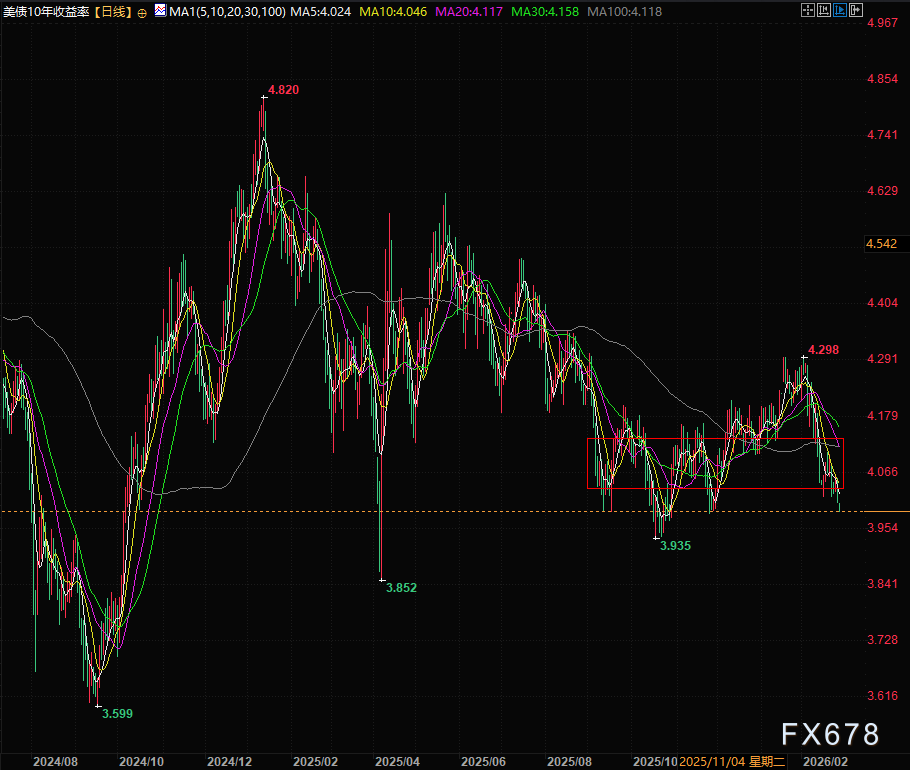
Task: Click the 4.542 highlighted price axis label
Action: [x=882, y=244]
